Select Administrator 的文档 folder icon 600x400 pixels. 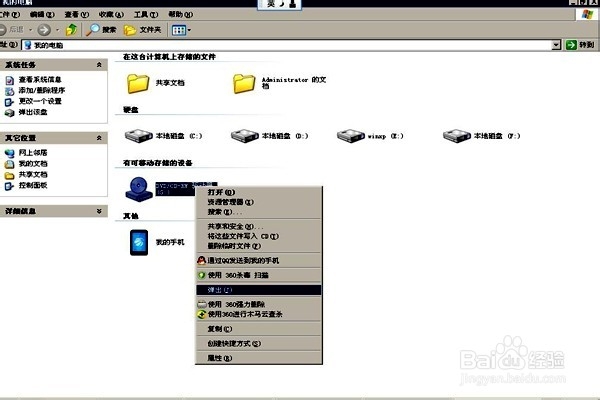(244, 83)
